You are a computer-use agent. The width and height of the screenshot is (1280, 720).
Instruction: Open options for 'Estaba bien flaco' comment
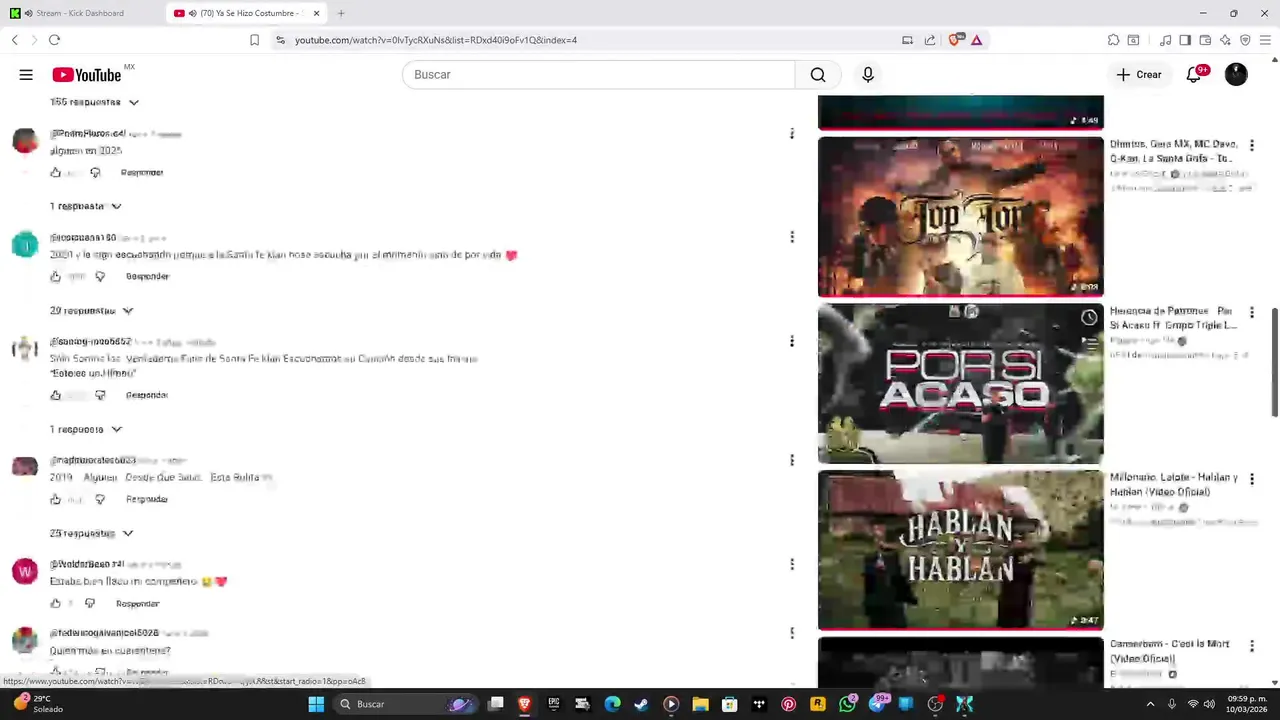click(x=792, y=564)
